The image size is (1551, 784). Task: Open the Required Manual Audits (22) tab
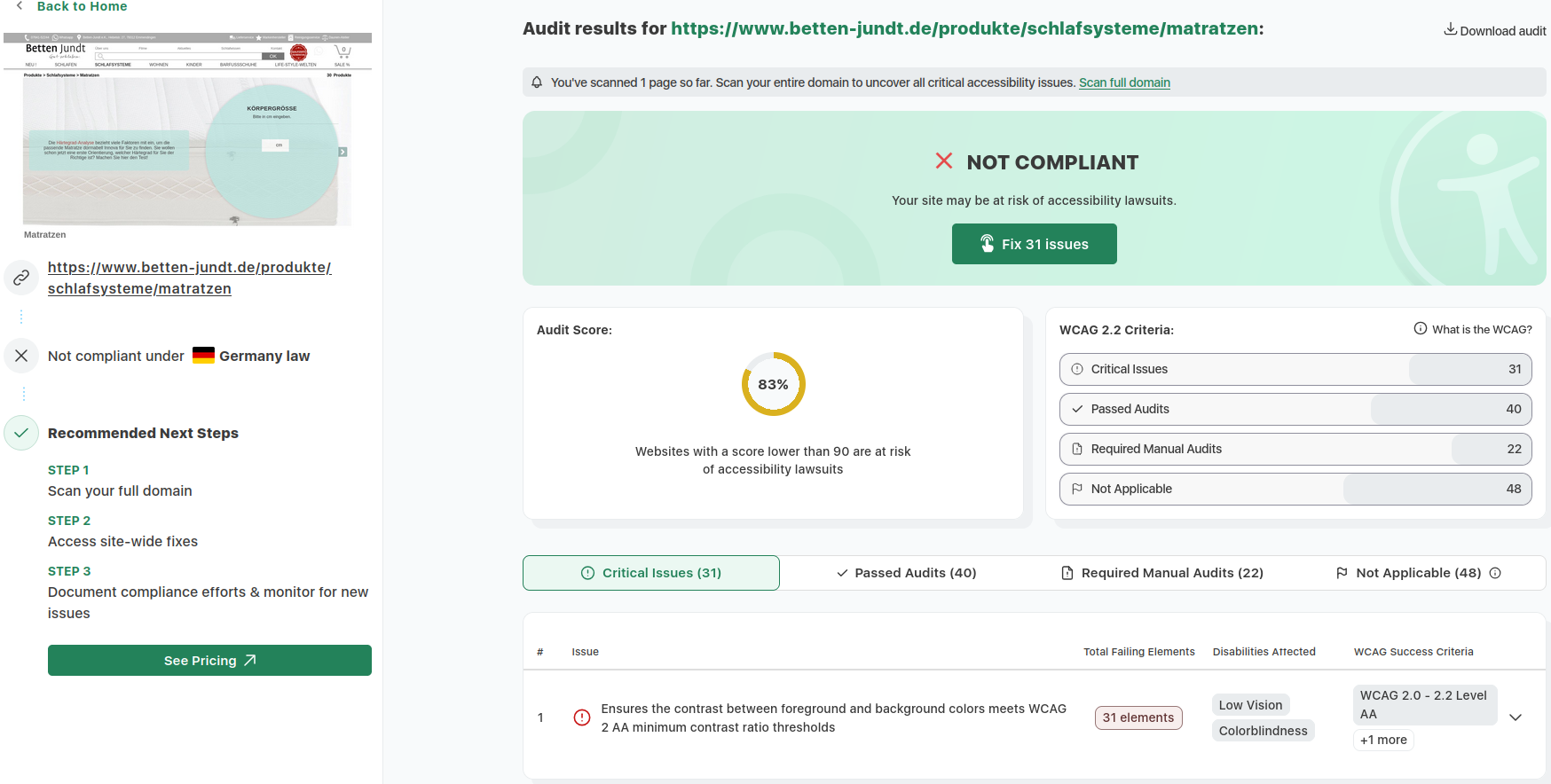click(x=1162, y=573)
